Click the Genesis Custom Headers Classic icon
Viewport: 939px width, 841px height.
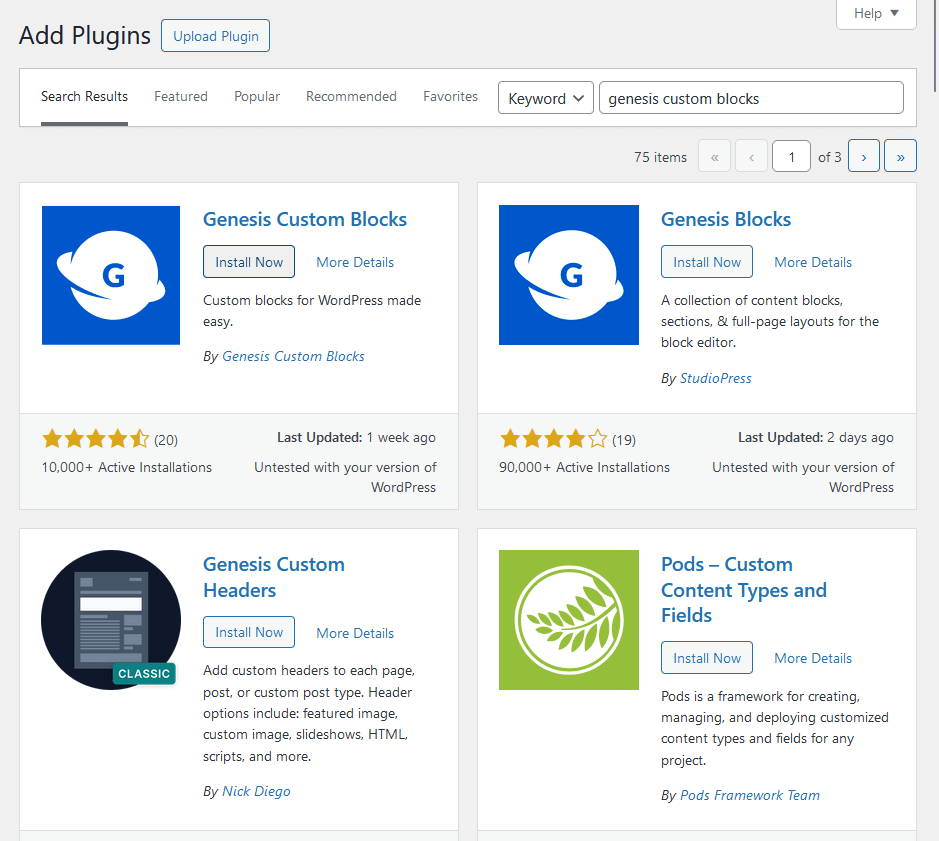[111, 620]
